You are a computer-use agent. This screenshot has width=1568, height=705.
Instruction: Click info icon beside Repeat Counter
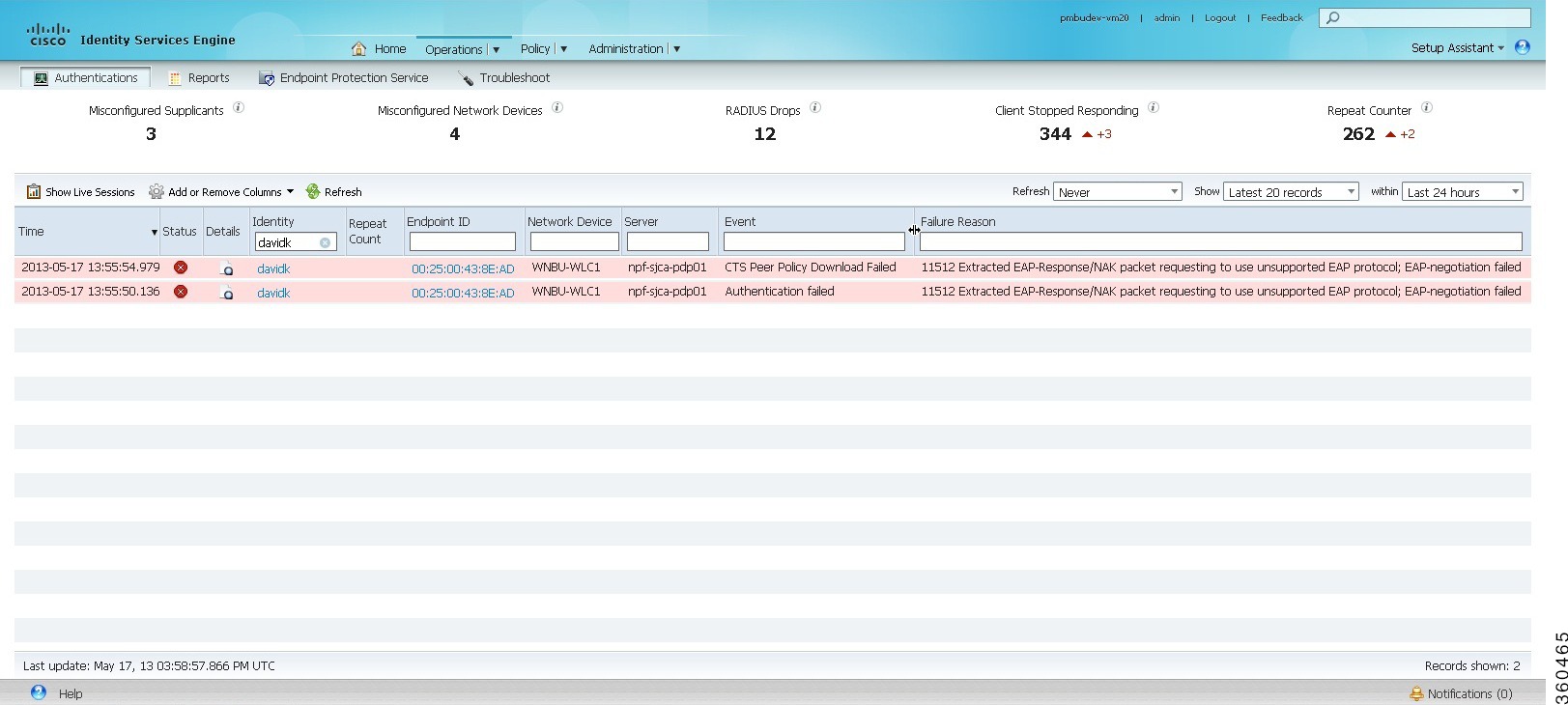click(1427, 107)
